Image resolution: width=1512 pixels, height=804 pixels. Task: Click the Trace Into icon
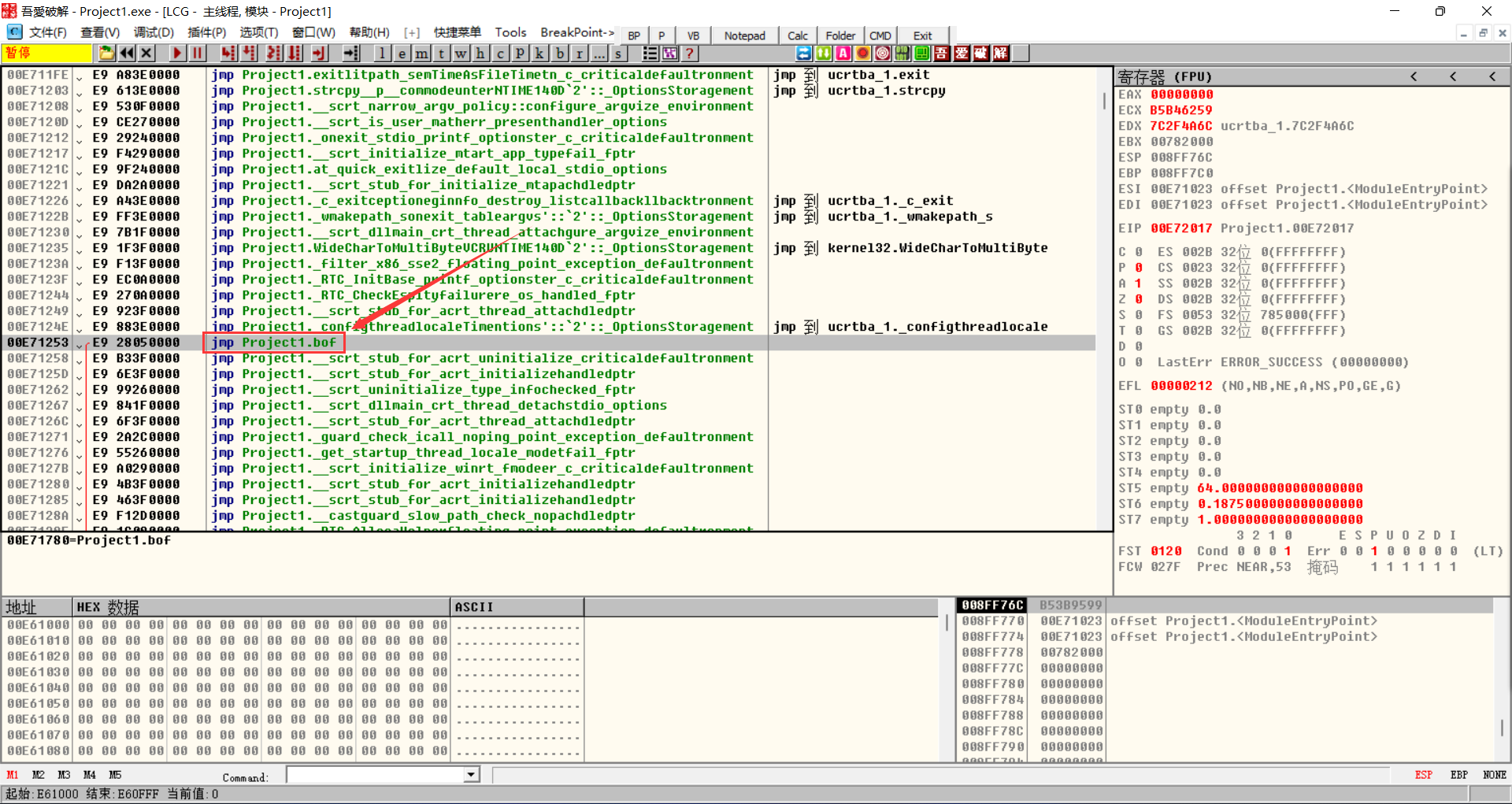[x=274, y=54]
